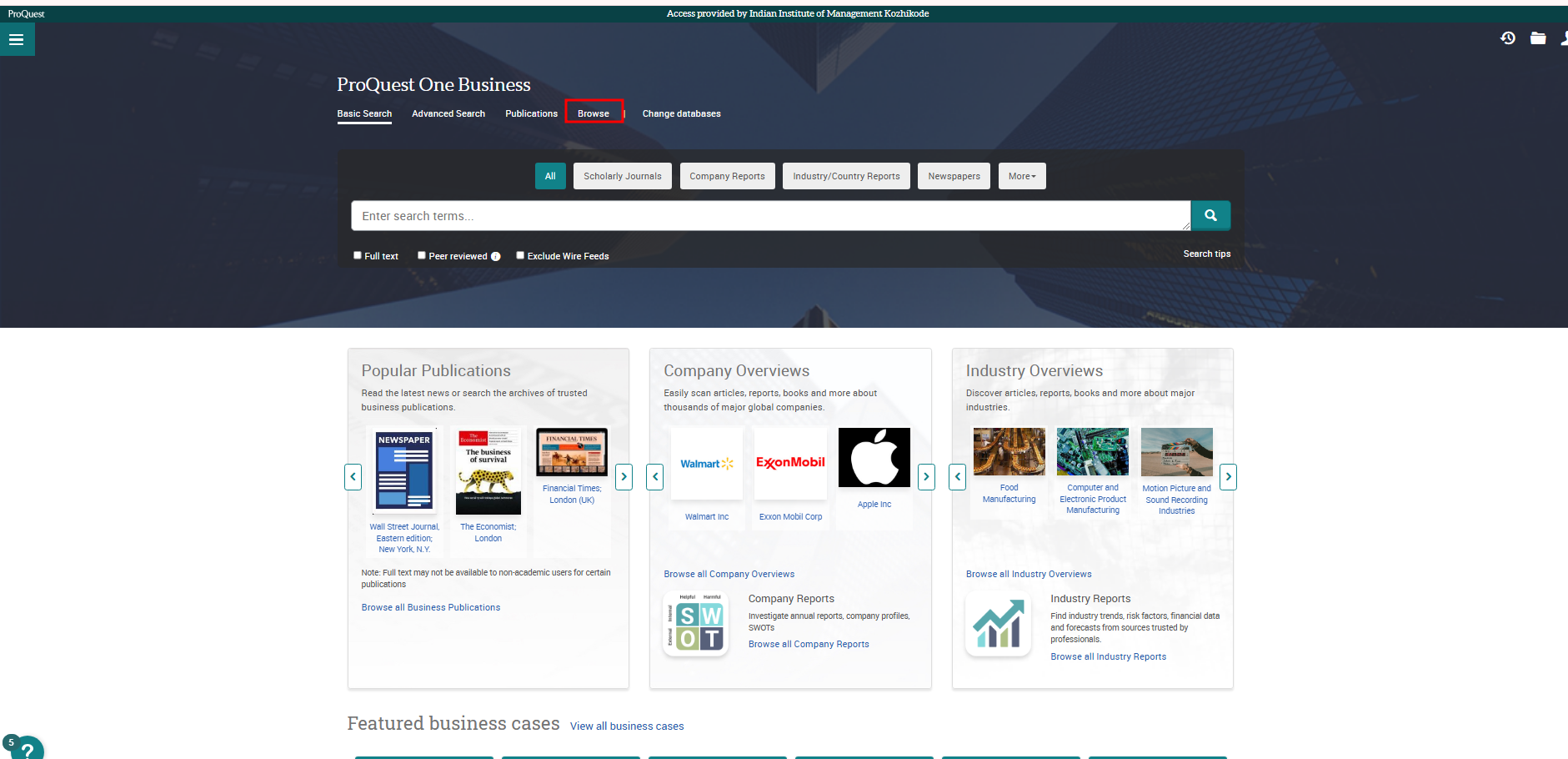The width and height of the screenshot is (1568, 759).
Task: Open the hamburger navigation menu
Action: click(16, 39)
